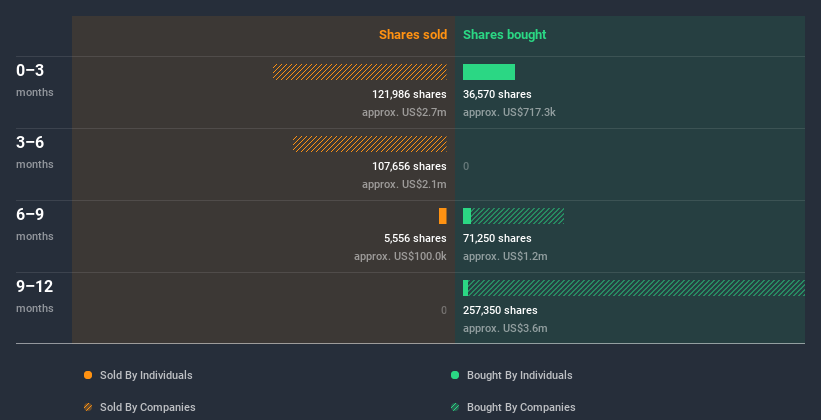Click the hatched 'Sold By Companies' legend dot
This screenshot has height=420, width=821.
[x=88, y=407]
